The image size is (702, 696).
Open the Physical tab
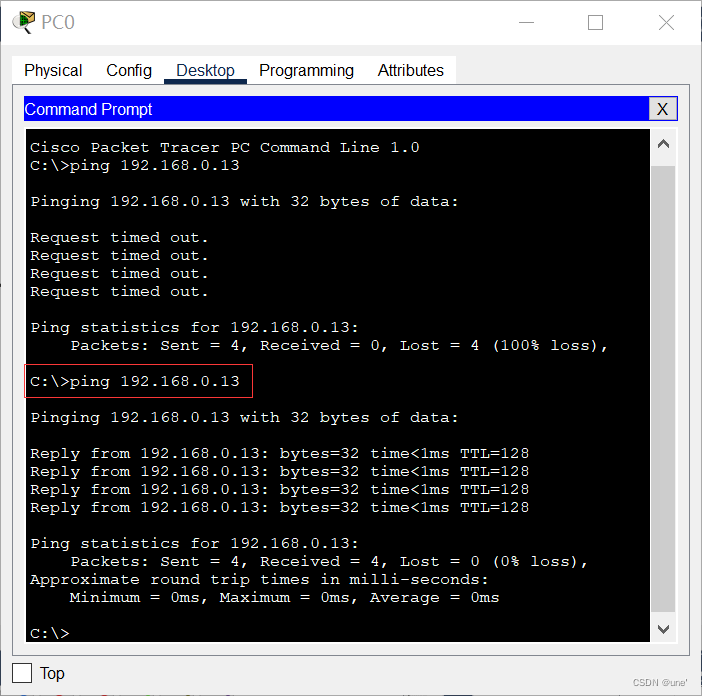click(x=53, y=70)
